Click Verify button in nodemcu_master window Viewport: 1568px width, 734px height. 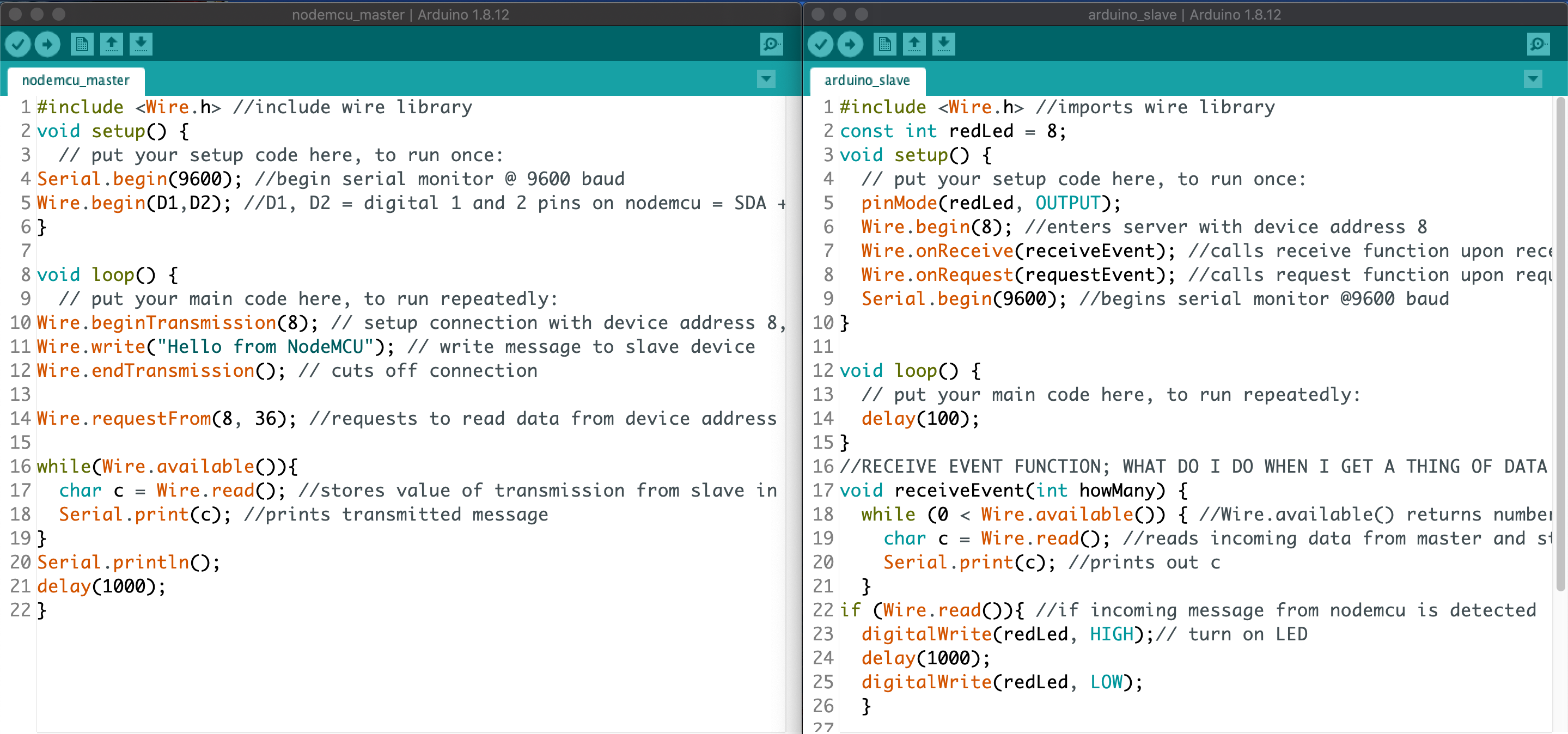pos(17,44)
